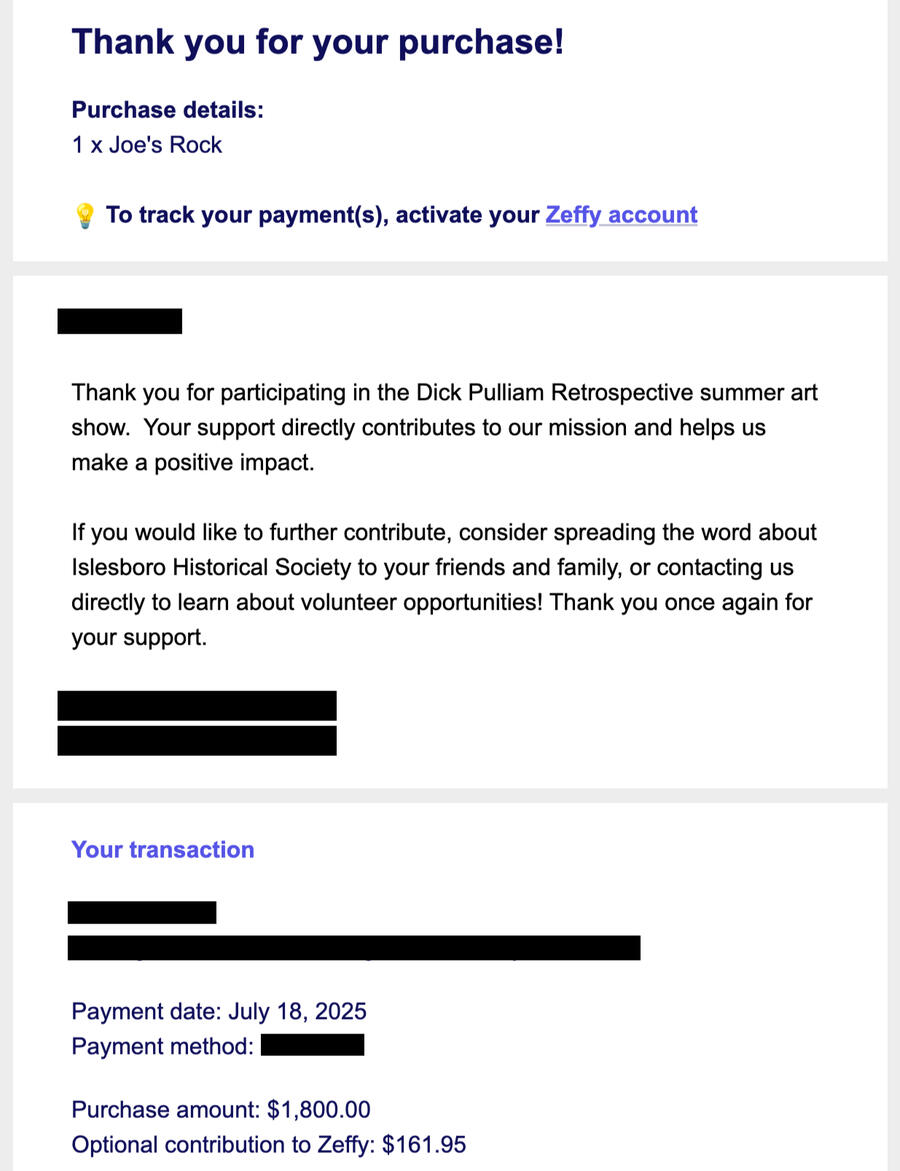Screen dimensions: 900x1171
Task: Click the second redacted signature line
Action: click(x=197, y=741)
